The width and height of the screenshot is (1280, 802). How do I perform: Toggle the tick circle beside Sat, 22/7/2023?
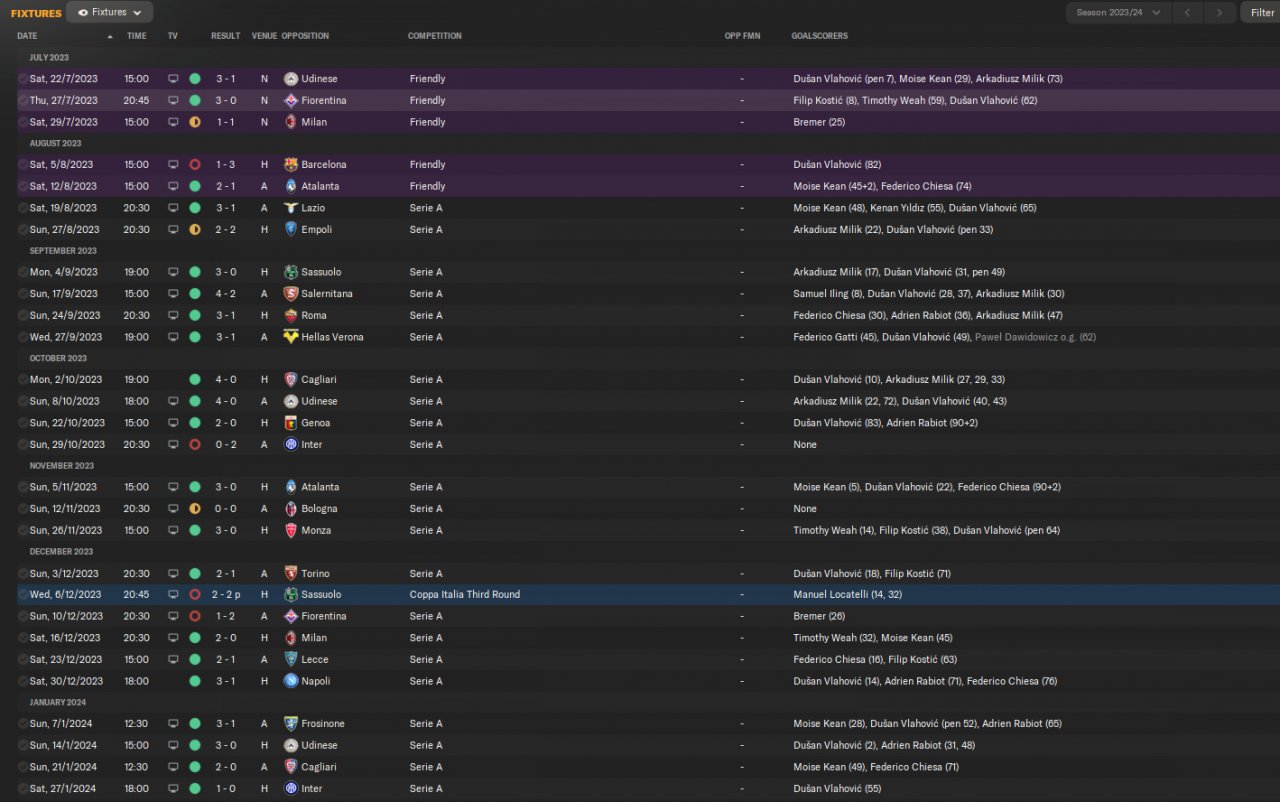pos(23,79)
